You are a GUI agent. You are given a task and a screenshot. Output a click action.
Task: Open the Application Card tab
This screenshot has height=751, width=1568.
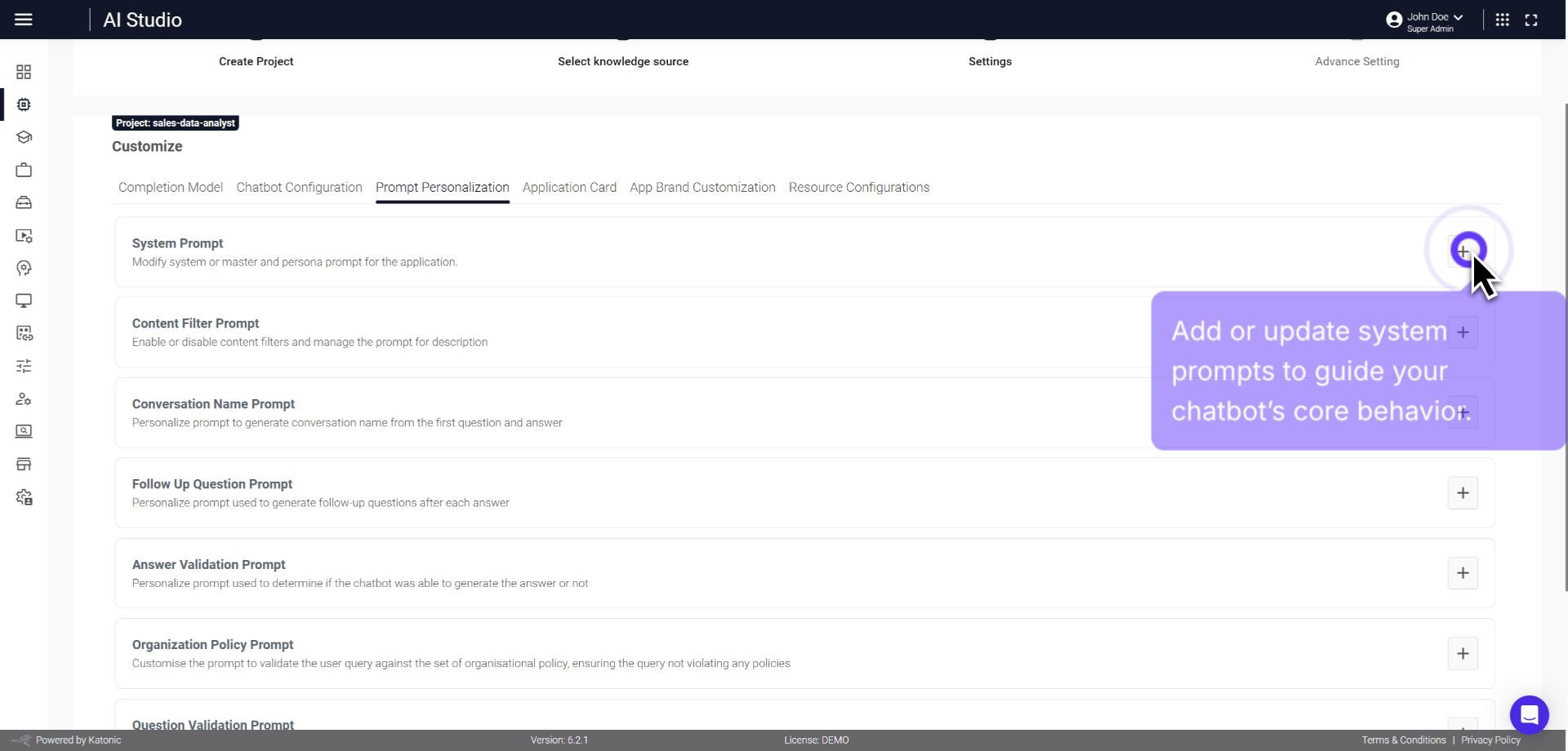[570, 188]
